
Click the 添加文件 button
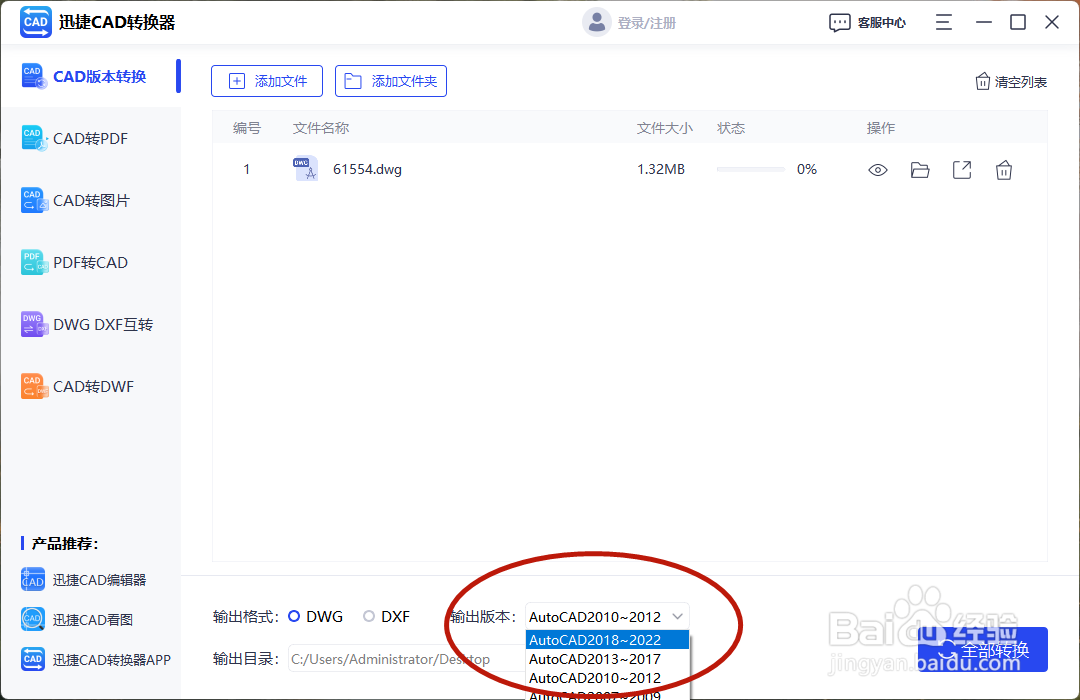(x=267, y=81)
